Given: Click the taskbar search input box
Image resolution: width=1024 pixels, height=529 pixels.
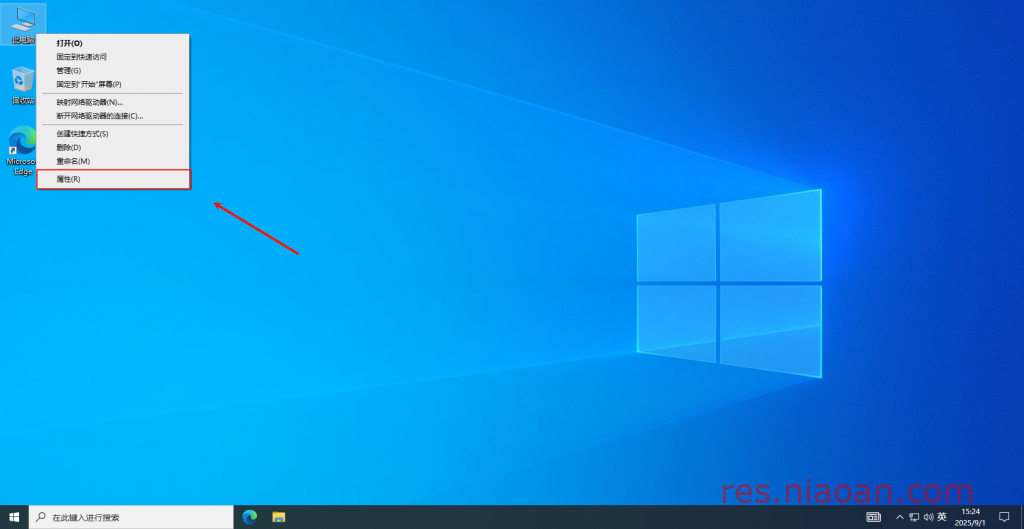Looking at the screenshot, I should pyautogui.click(x=130, y=517).
